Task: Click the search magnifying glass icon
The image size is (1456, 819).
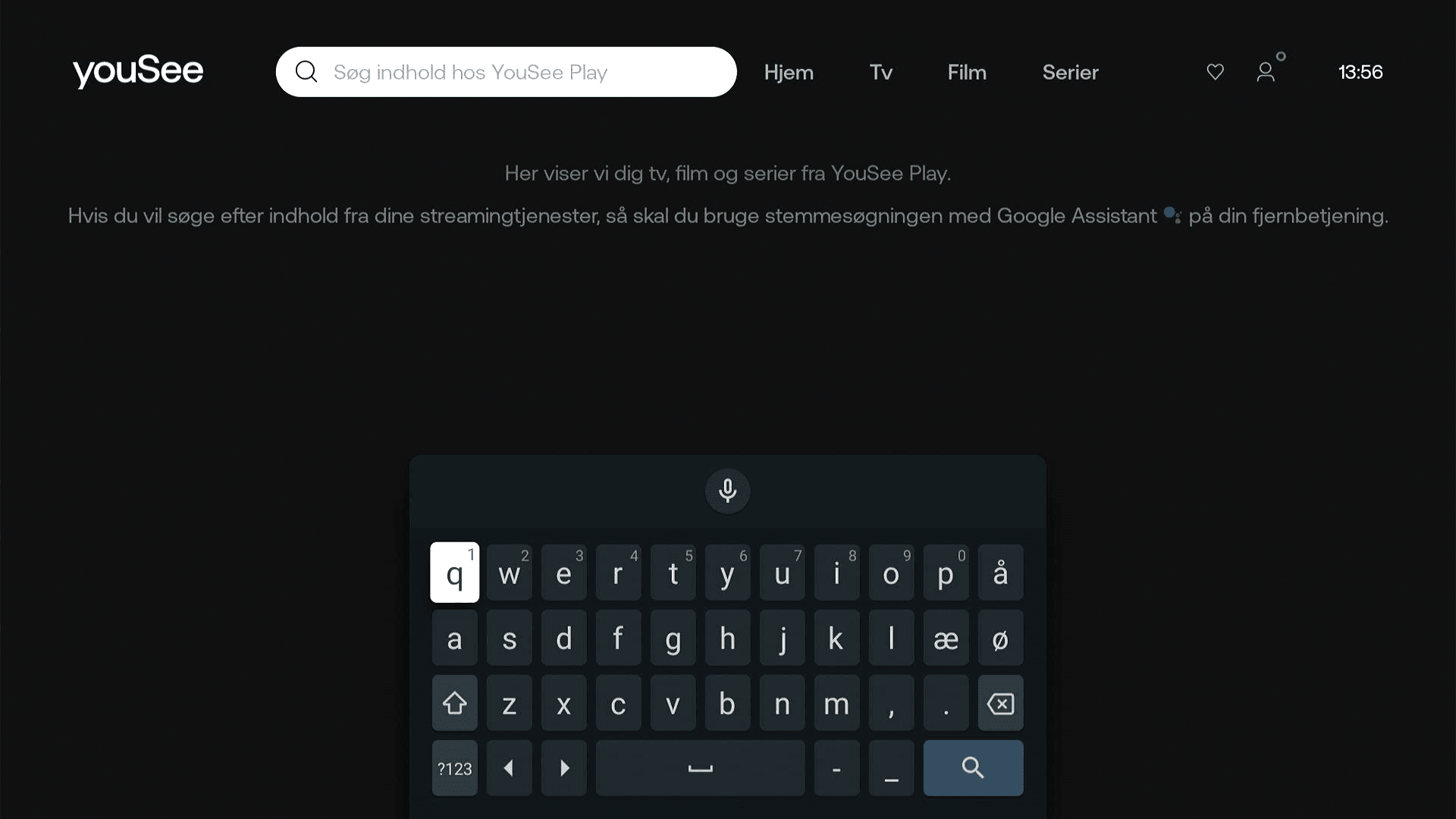Action: click(307, 72)
